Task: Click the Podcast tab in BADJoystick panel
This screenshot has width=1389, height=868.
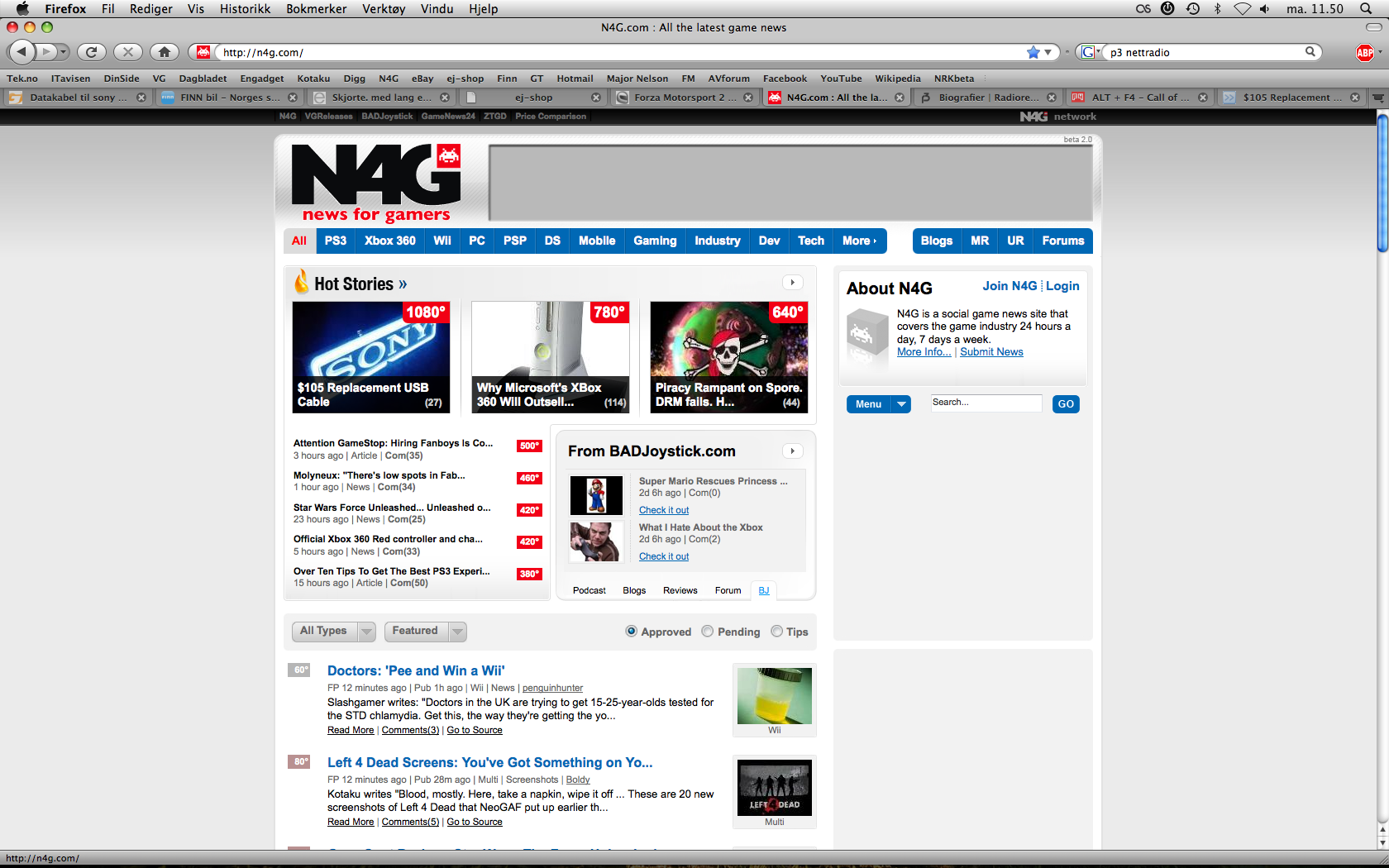Action: tap(589, 590)
